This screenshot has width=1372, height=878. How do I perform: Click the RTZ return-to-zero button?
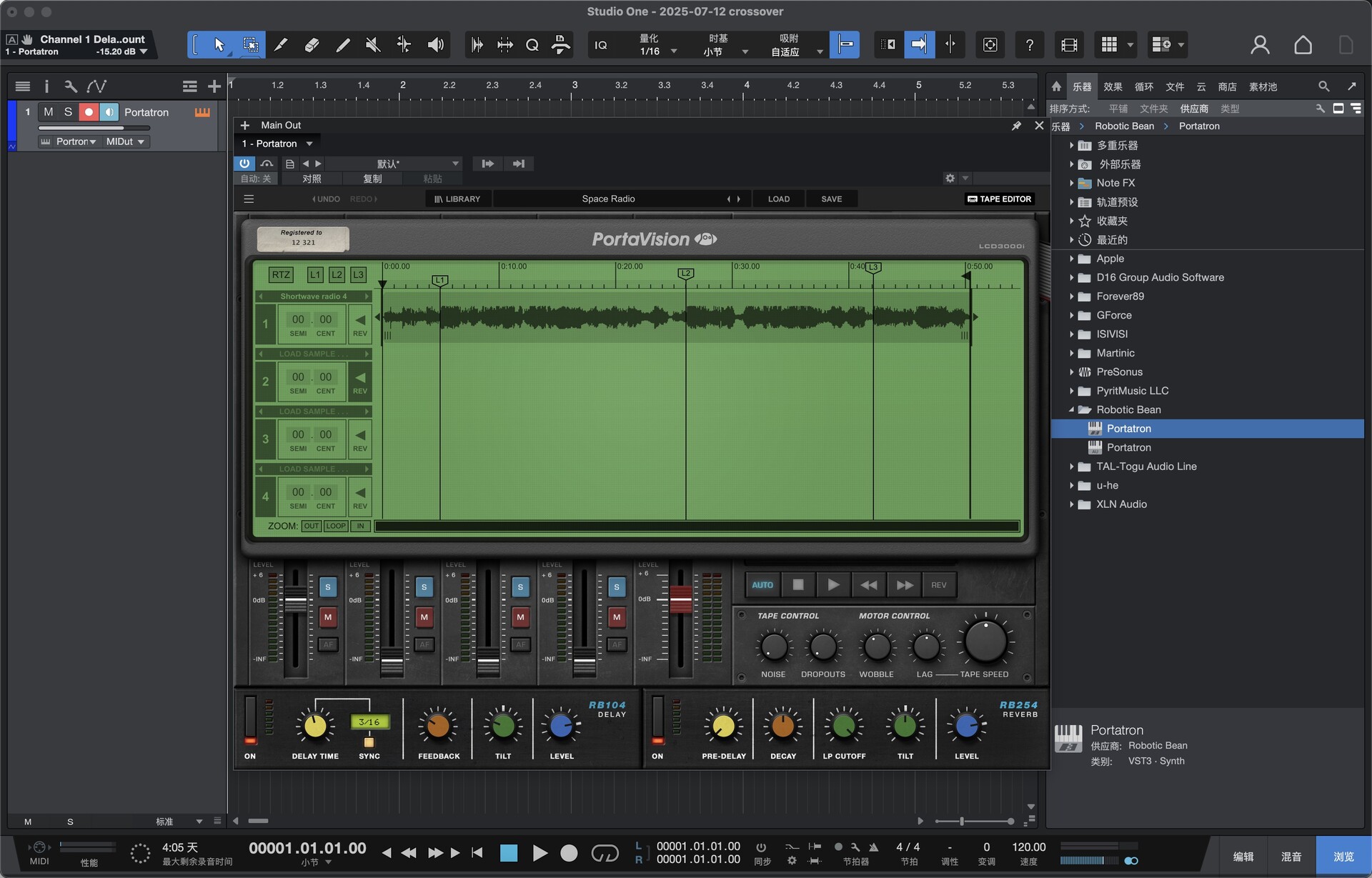click(281, 274)
